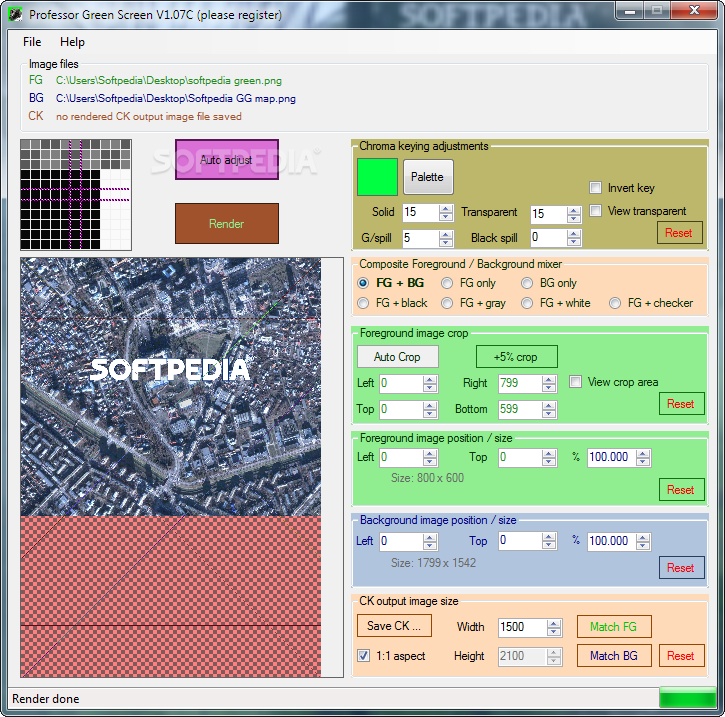Image resolution: width=725 pixels, height=717 pixels.
Task: Decrease the background position Top value
Action: click(549, 545)
